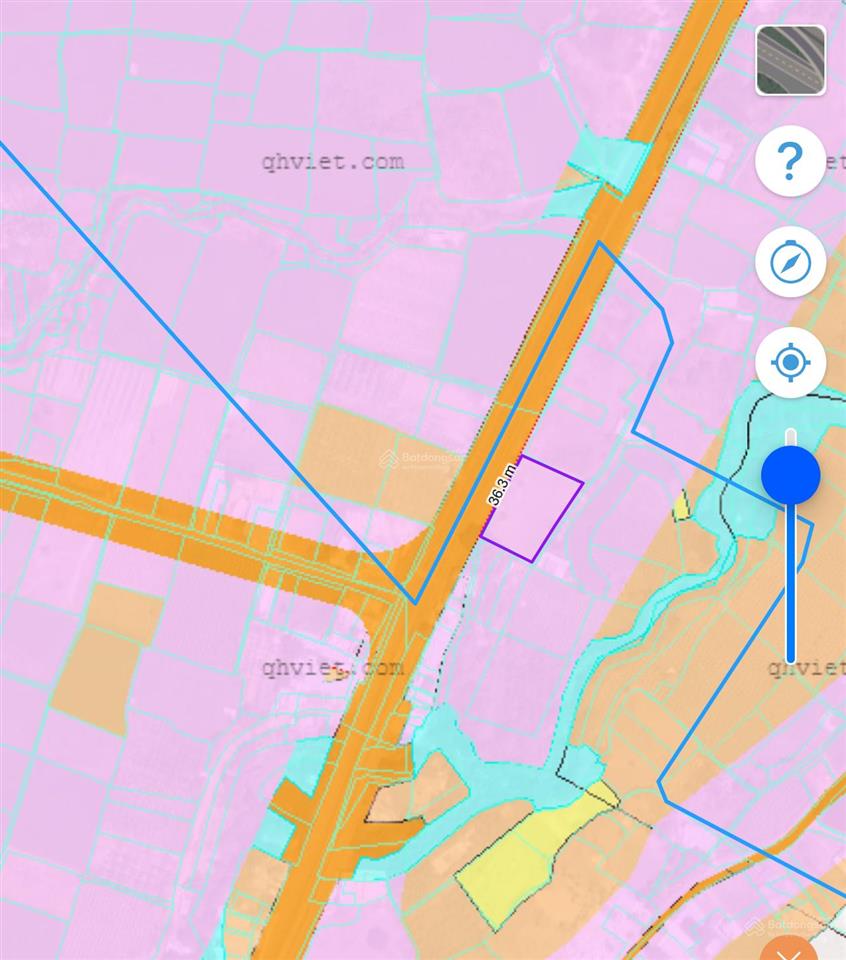Click the small yellow parcel beside water

tap(680, 506)
